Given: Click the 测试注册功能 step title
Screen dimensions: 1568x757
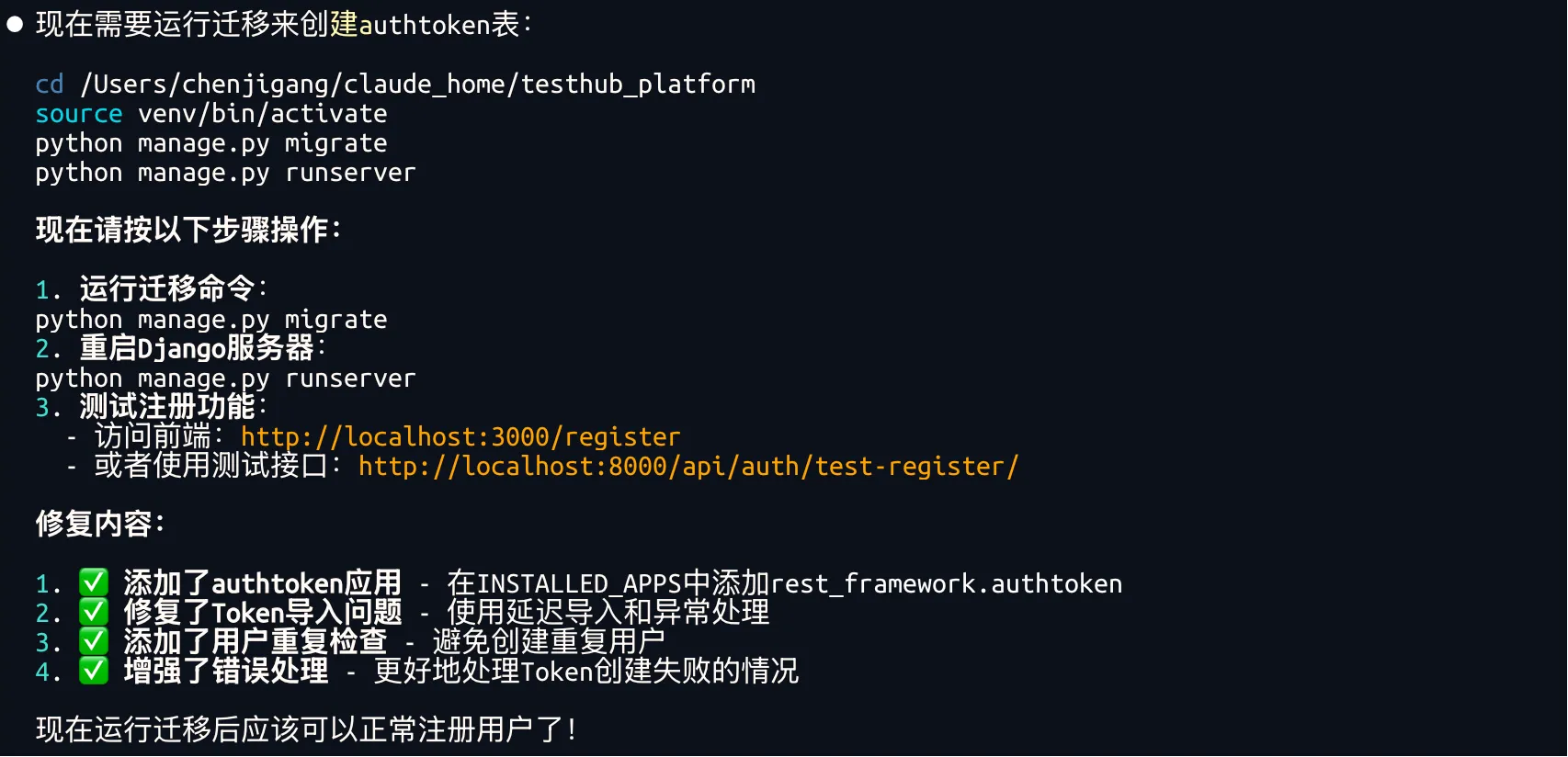Looking at the screenshot, I should pyautogui.click(x=167, y=406).
